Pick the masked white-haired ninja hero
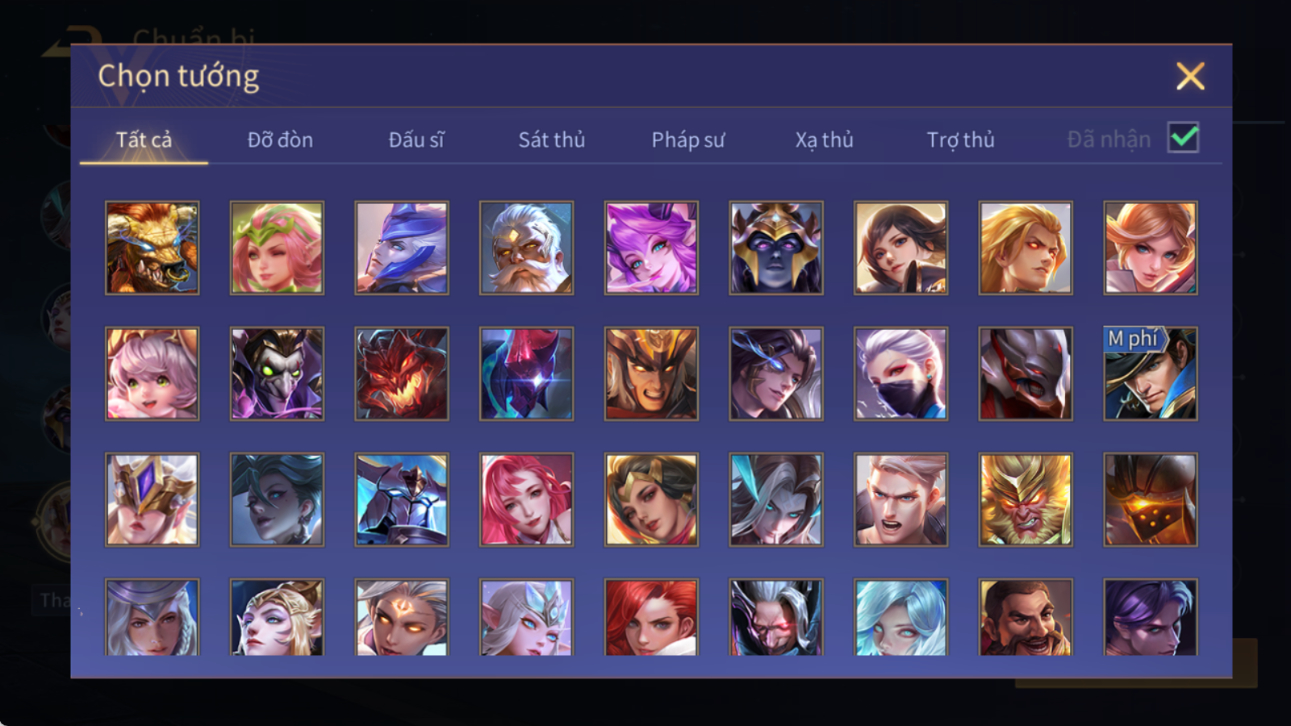Screen dimensions: 1291x726 pos(900,374)
